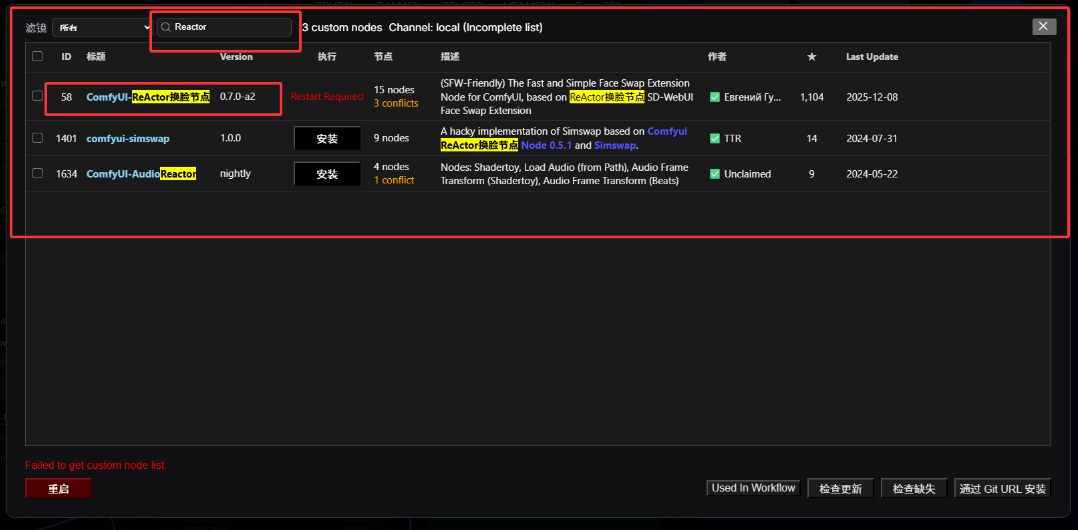The image size is (1078, 530).
Task: Sort by the 执行 column header
Action: (327, 57)
